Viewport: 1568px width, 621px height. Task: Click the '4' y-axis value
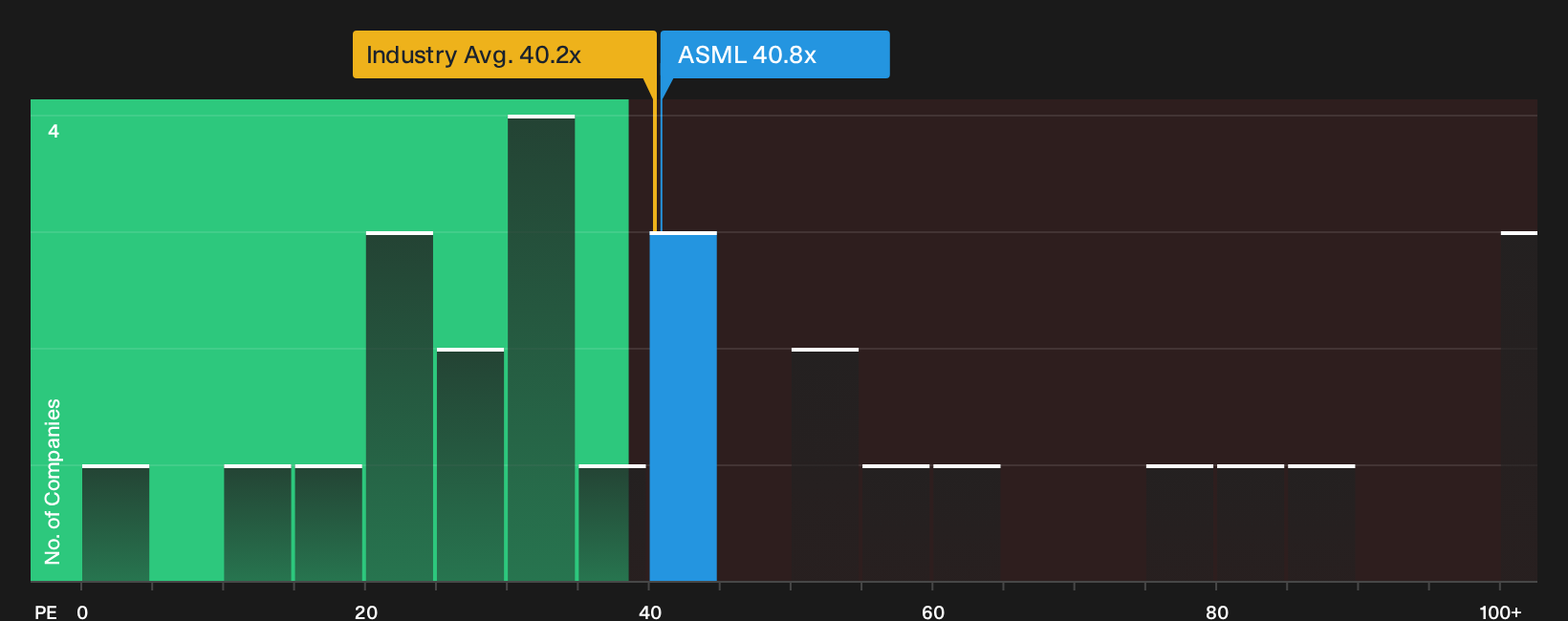54,131
